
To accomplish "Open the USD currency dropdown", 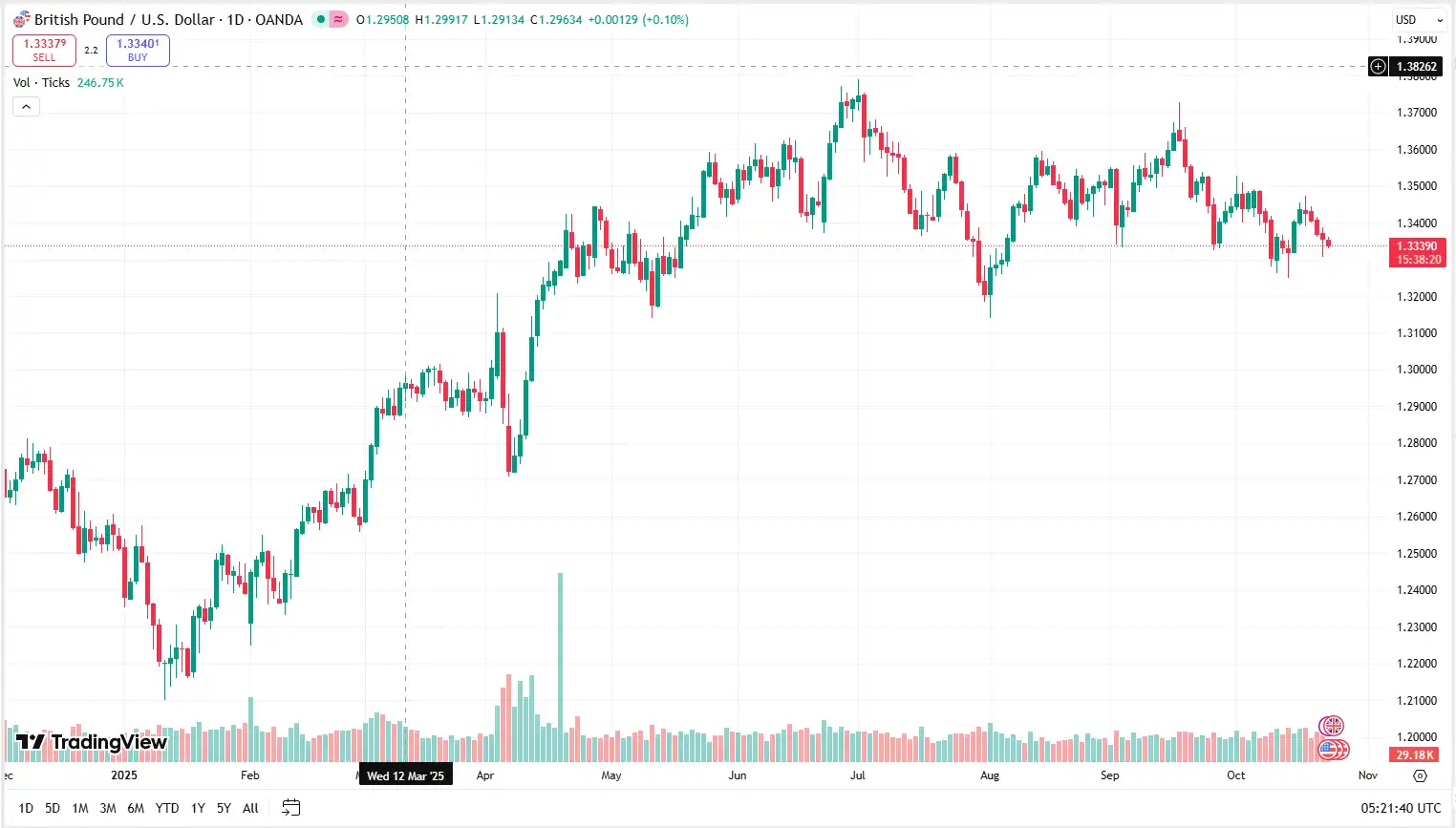I will pyautogui.click(x=1417, y=18).
